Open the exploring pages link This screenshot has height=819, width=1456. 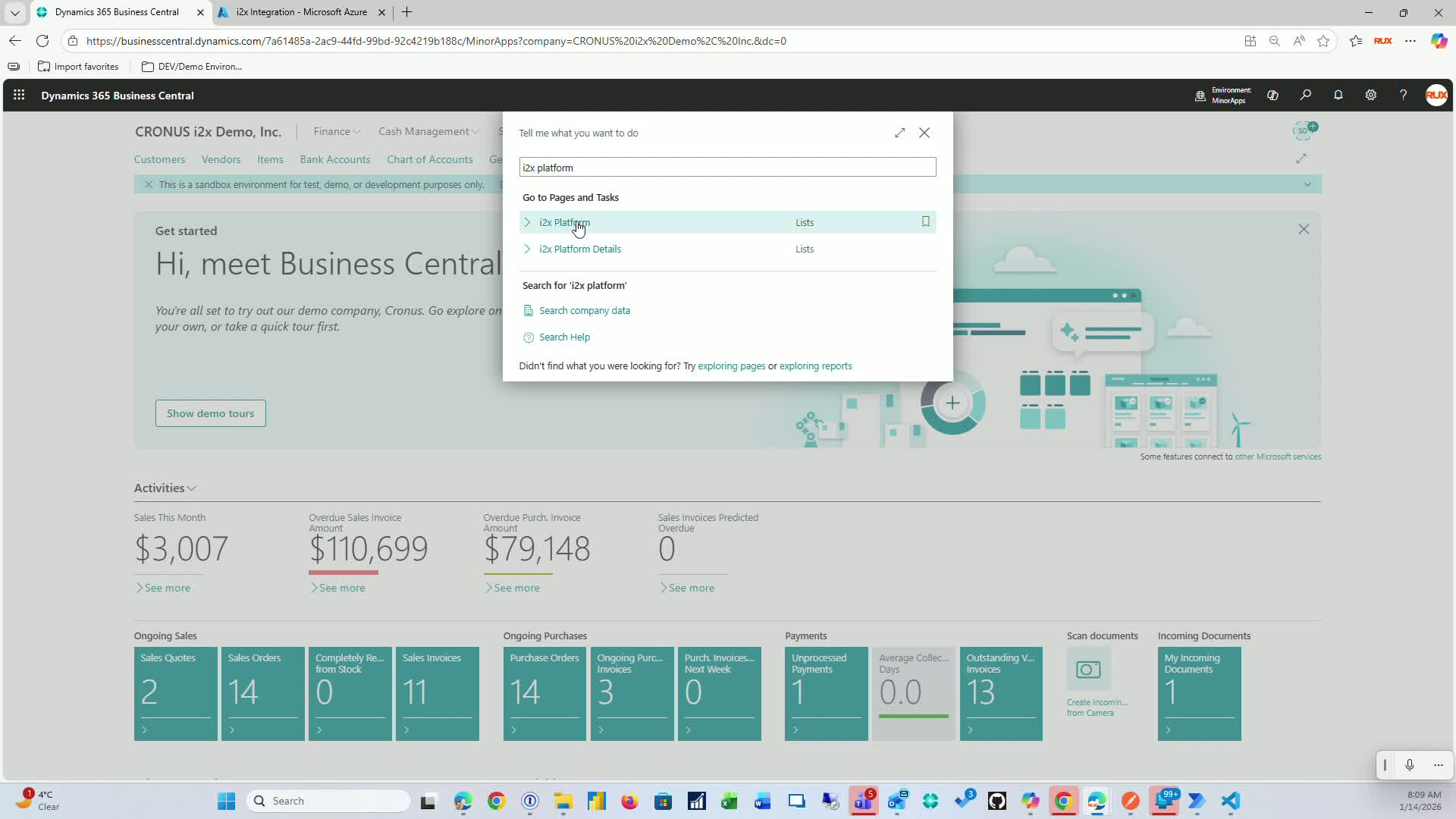pos(731,366)
